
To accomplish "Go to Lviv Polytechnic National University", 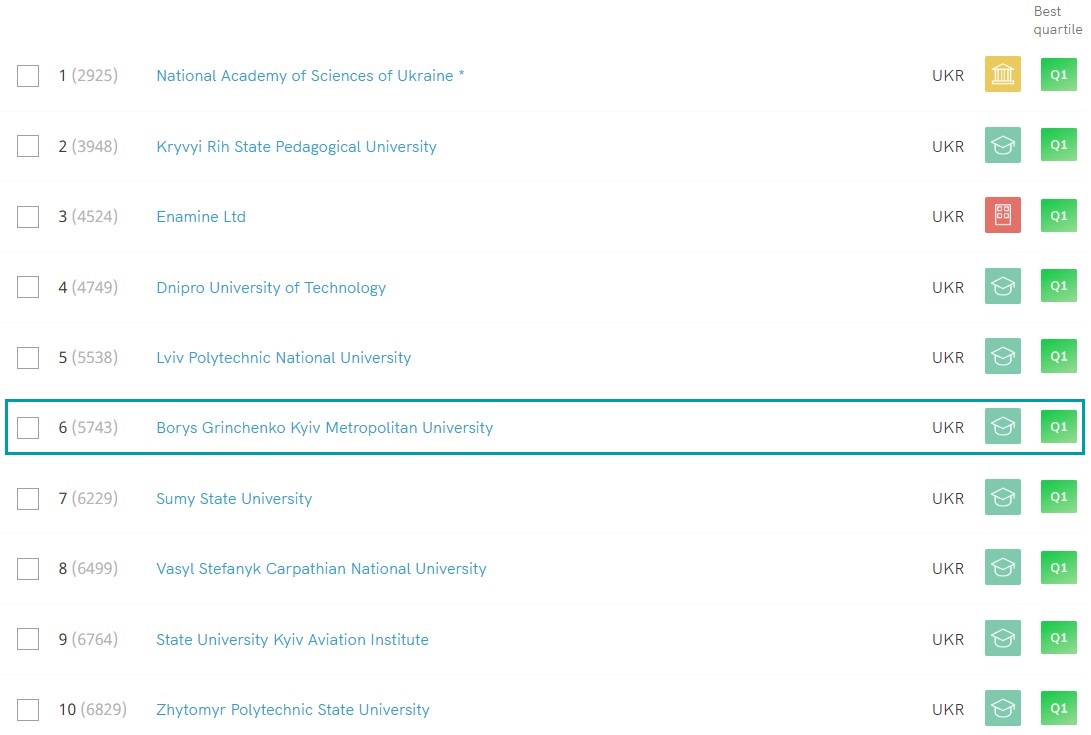I will (x=283, y=358).
